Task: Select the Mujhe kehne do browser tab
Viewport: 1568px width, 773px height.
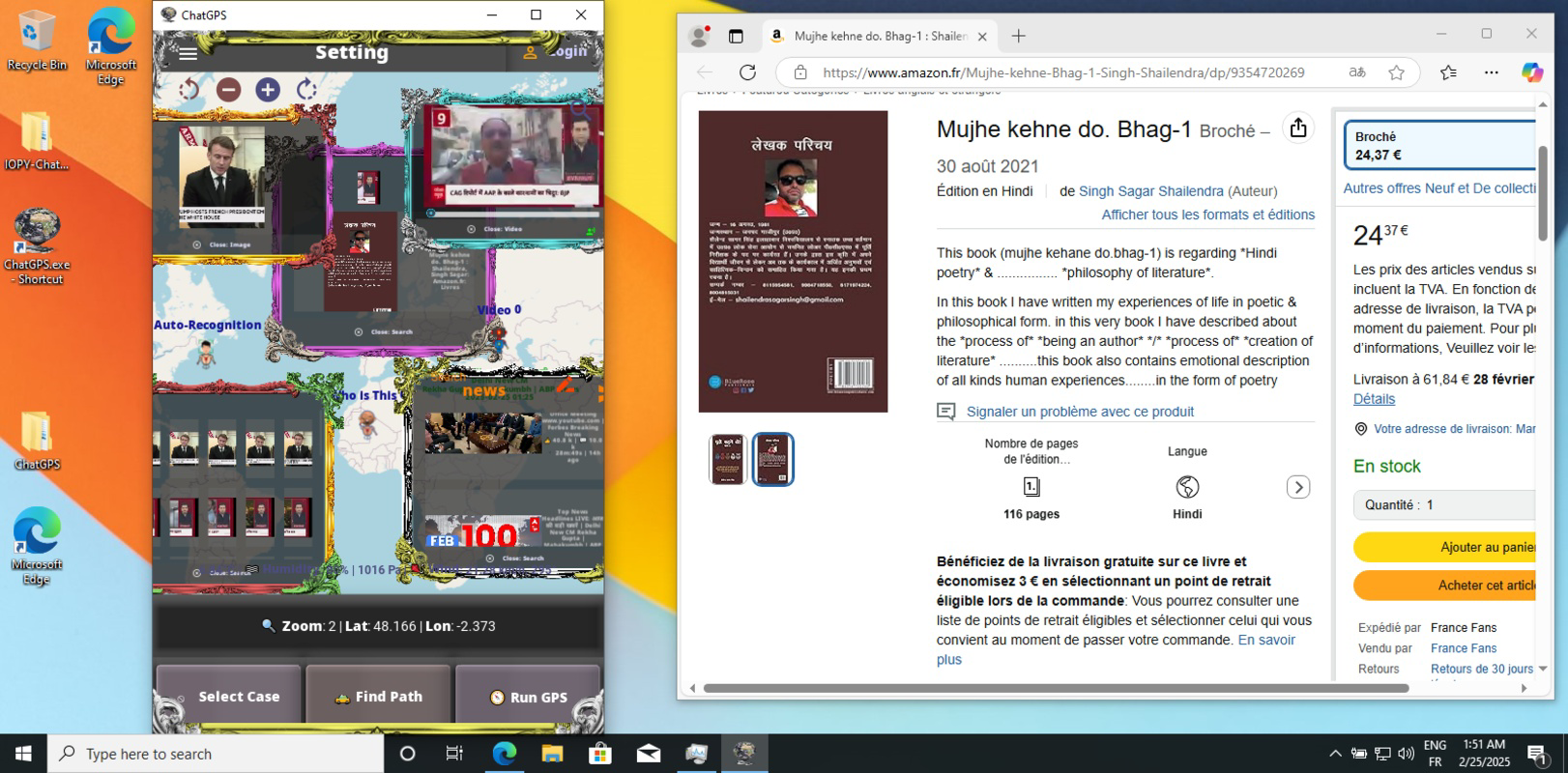Action: click(x=879, y=36)
